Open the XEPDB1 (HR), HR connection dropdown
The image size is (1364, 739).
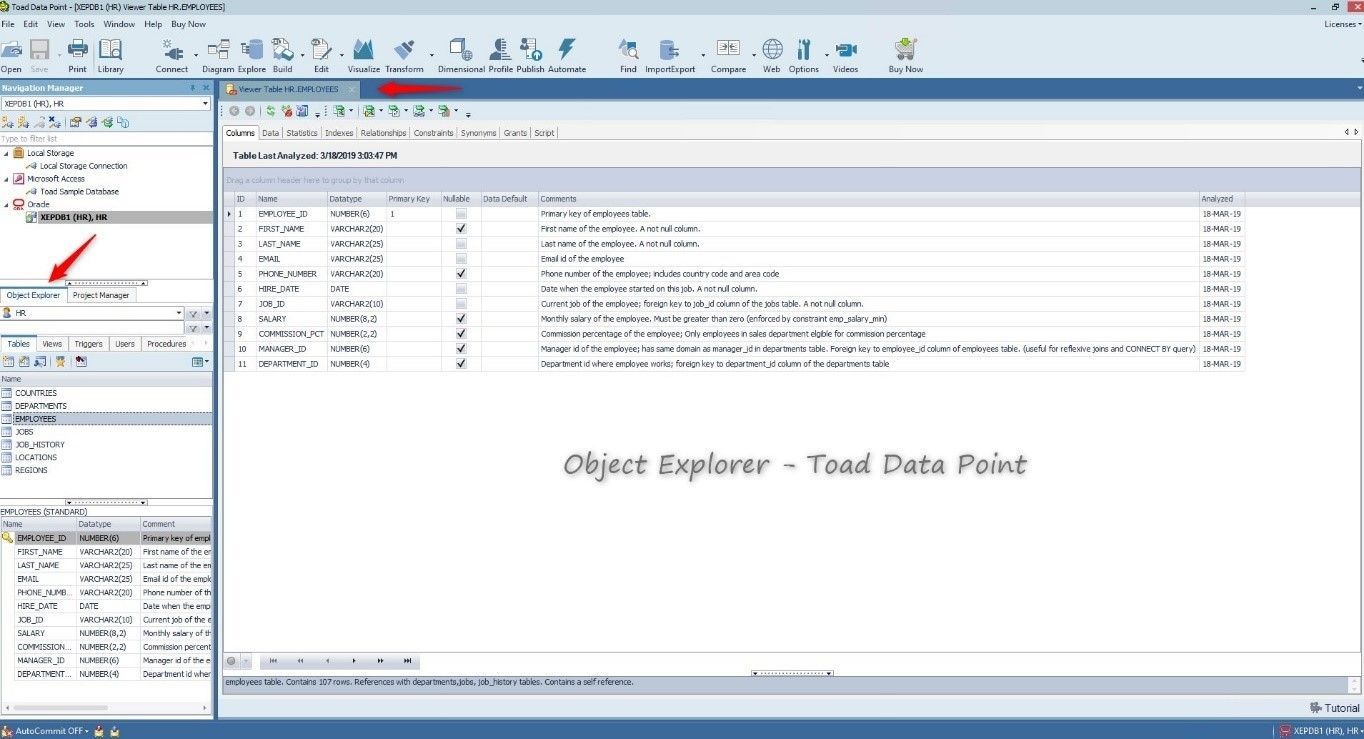tap(205, 103)
